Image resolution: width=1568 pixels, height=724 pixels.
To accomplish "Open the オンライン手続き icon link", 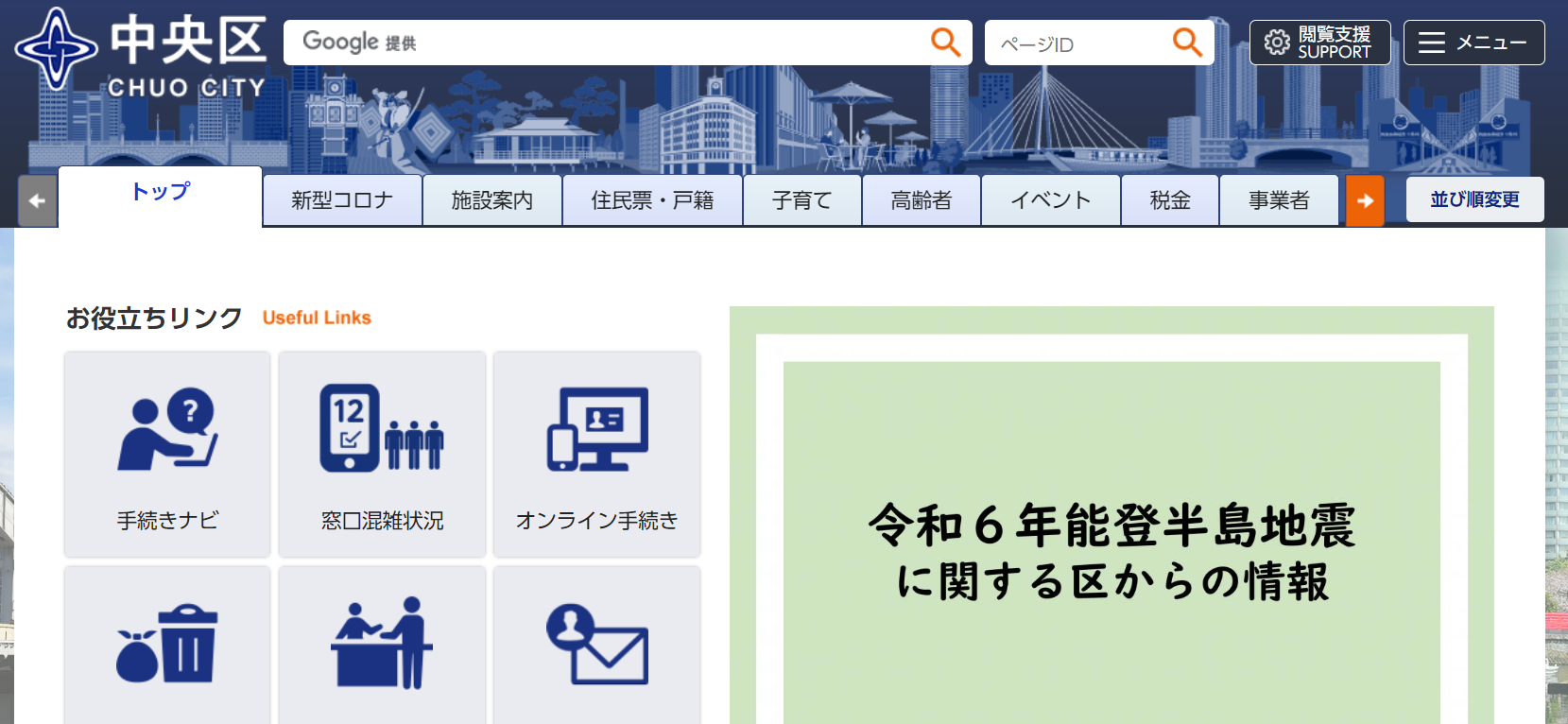I will coord(596,455).
